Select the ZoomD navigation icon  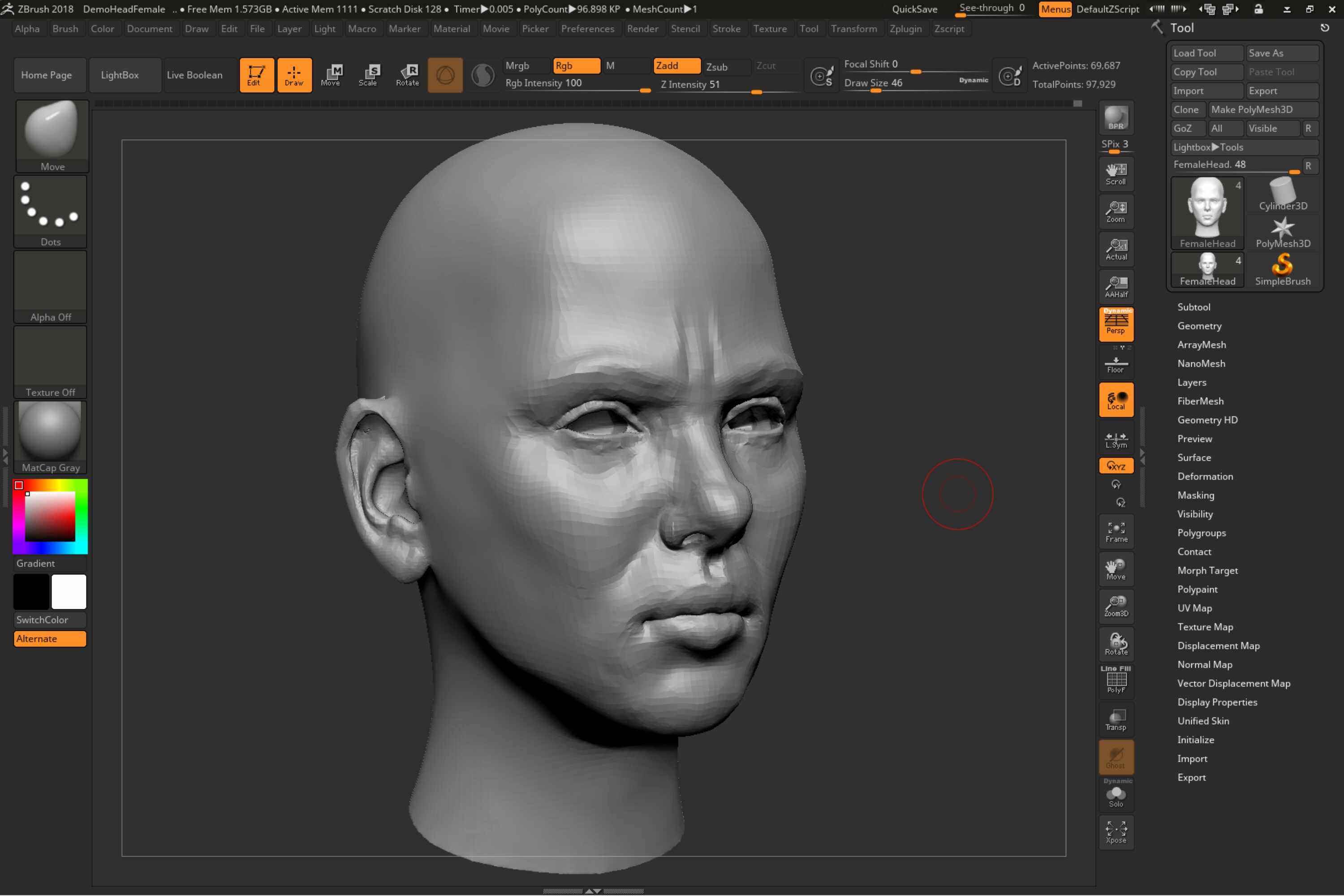pyautogui.click(x=1116, y=606)
